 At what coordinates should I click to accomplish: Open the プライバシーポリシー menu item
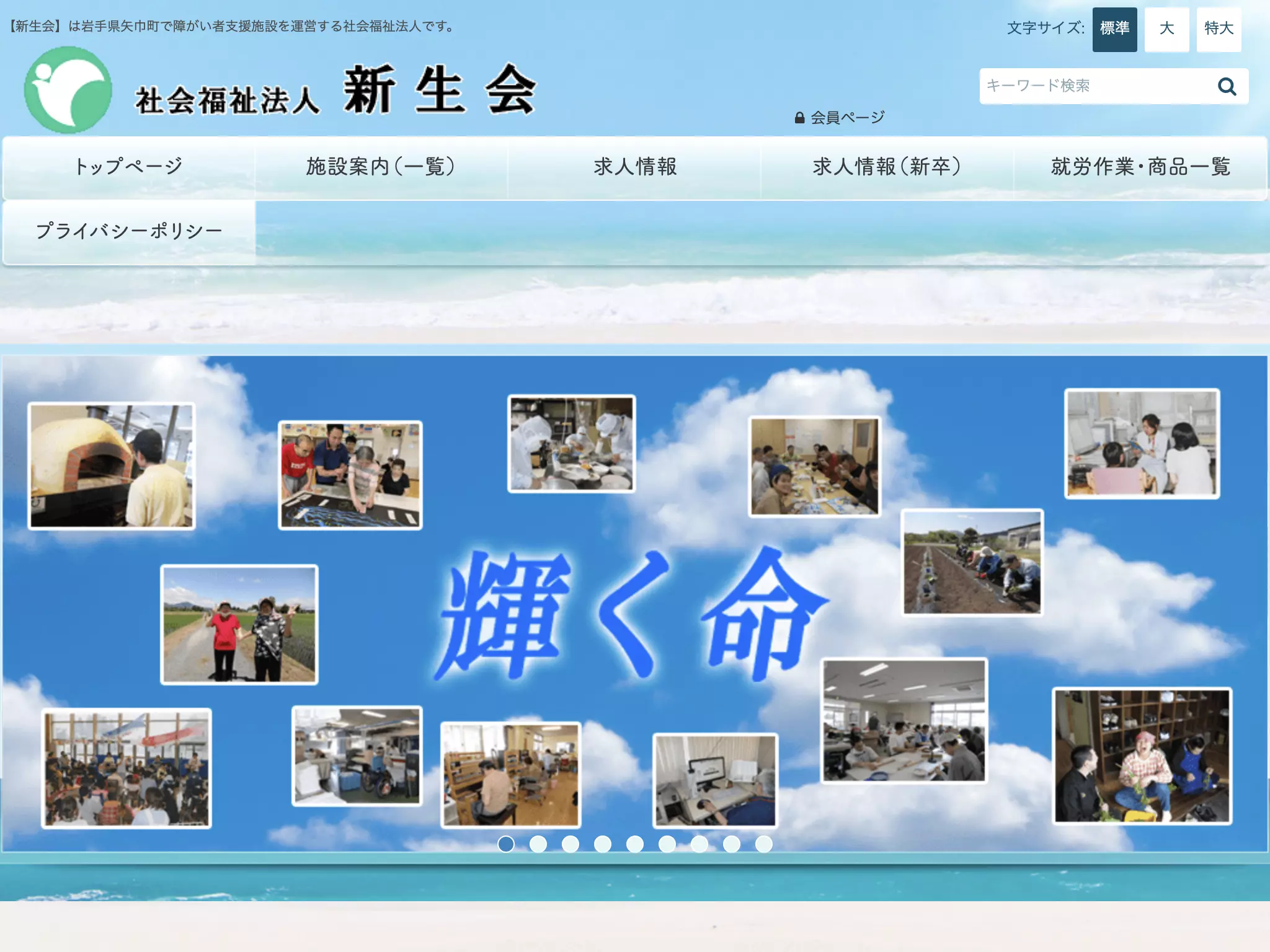tap(128, 231)
